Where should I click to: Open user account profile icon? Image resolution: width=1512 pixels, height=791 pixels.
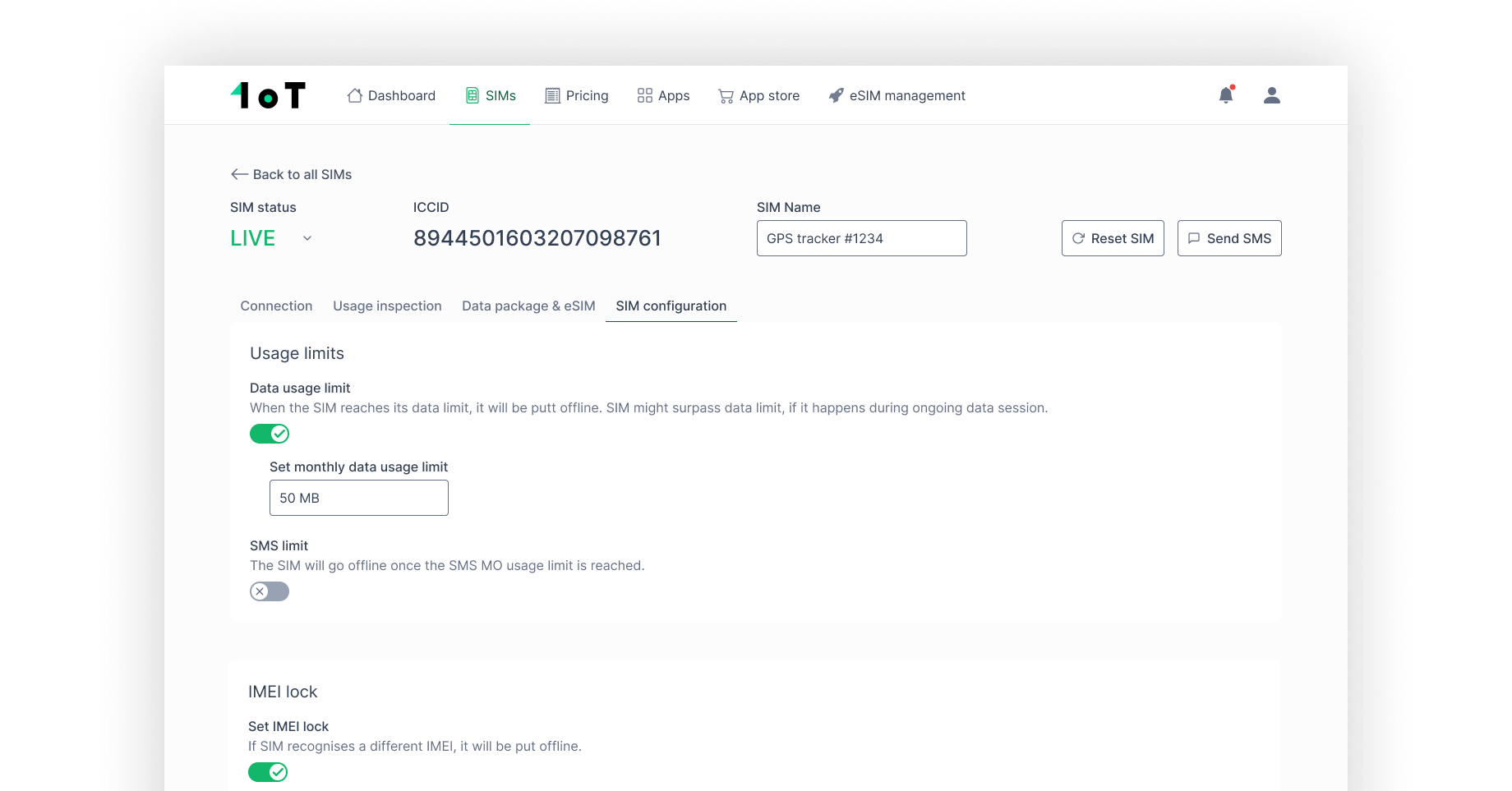(1272, 95)
